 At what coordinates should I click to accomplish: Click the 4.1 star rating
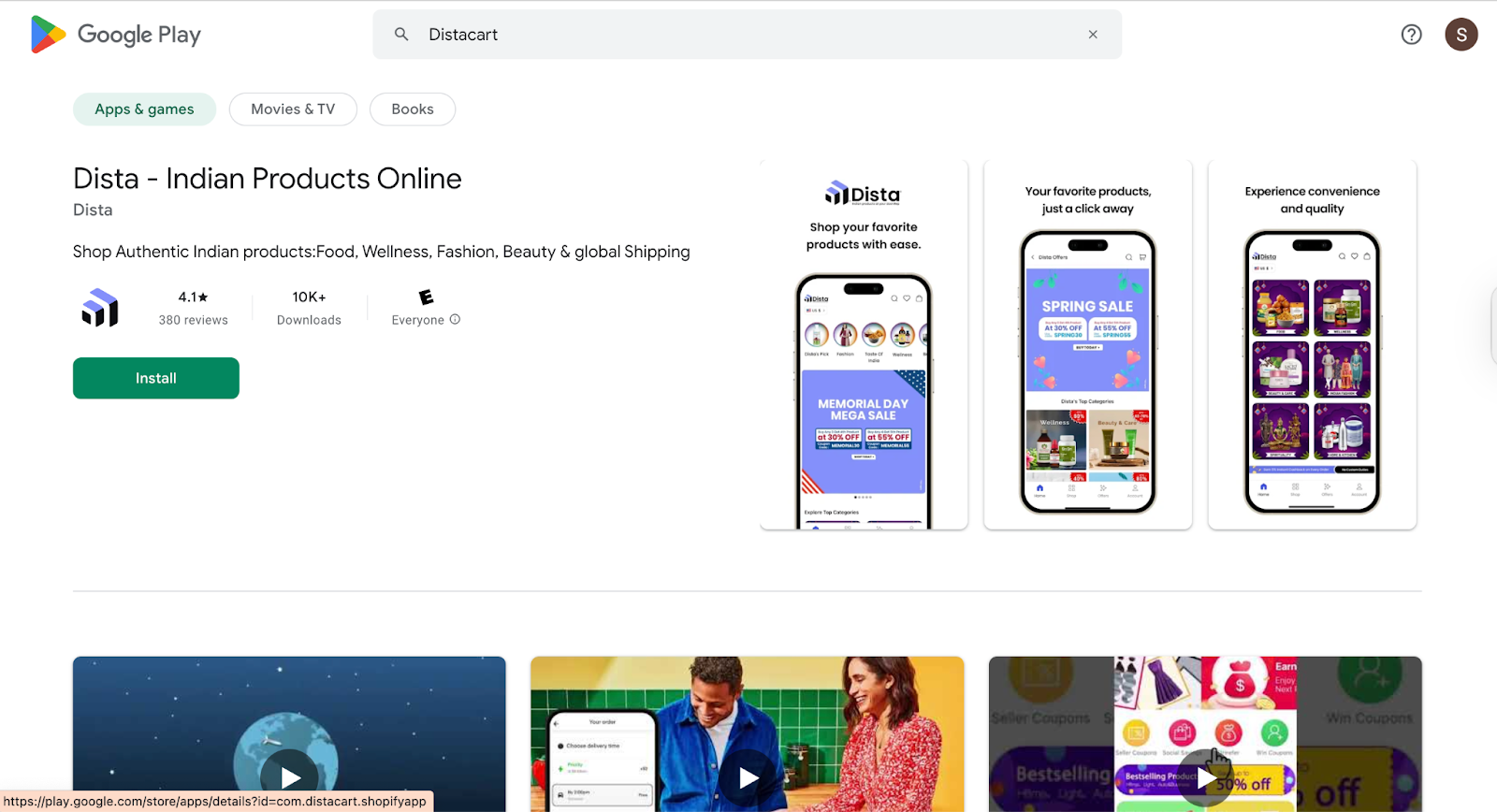click(193, 297)
